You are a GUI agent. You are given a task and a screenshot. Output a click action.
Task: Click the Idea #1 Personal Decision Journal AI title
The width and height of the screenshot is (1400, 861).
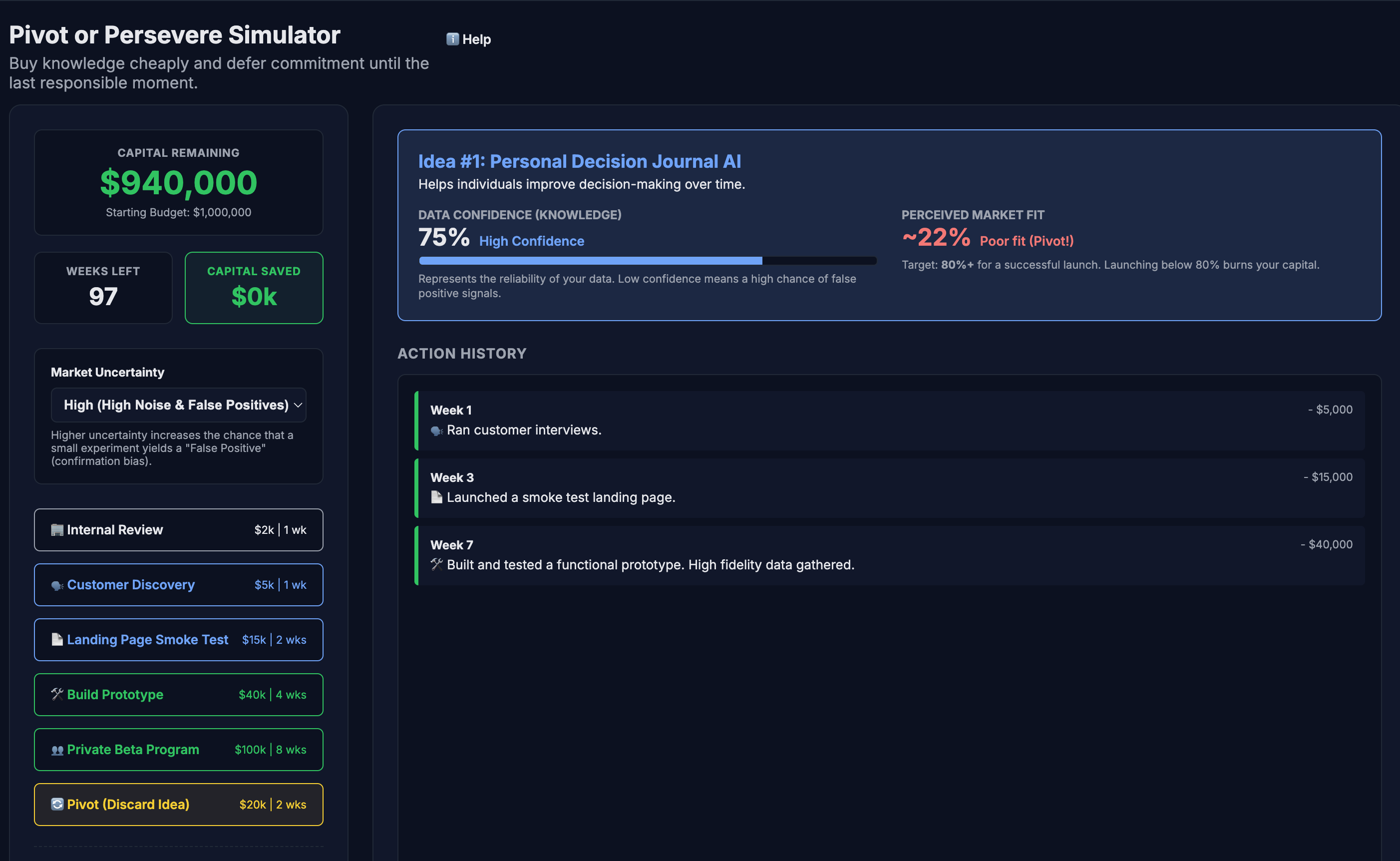point(579,161)
